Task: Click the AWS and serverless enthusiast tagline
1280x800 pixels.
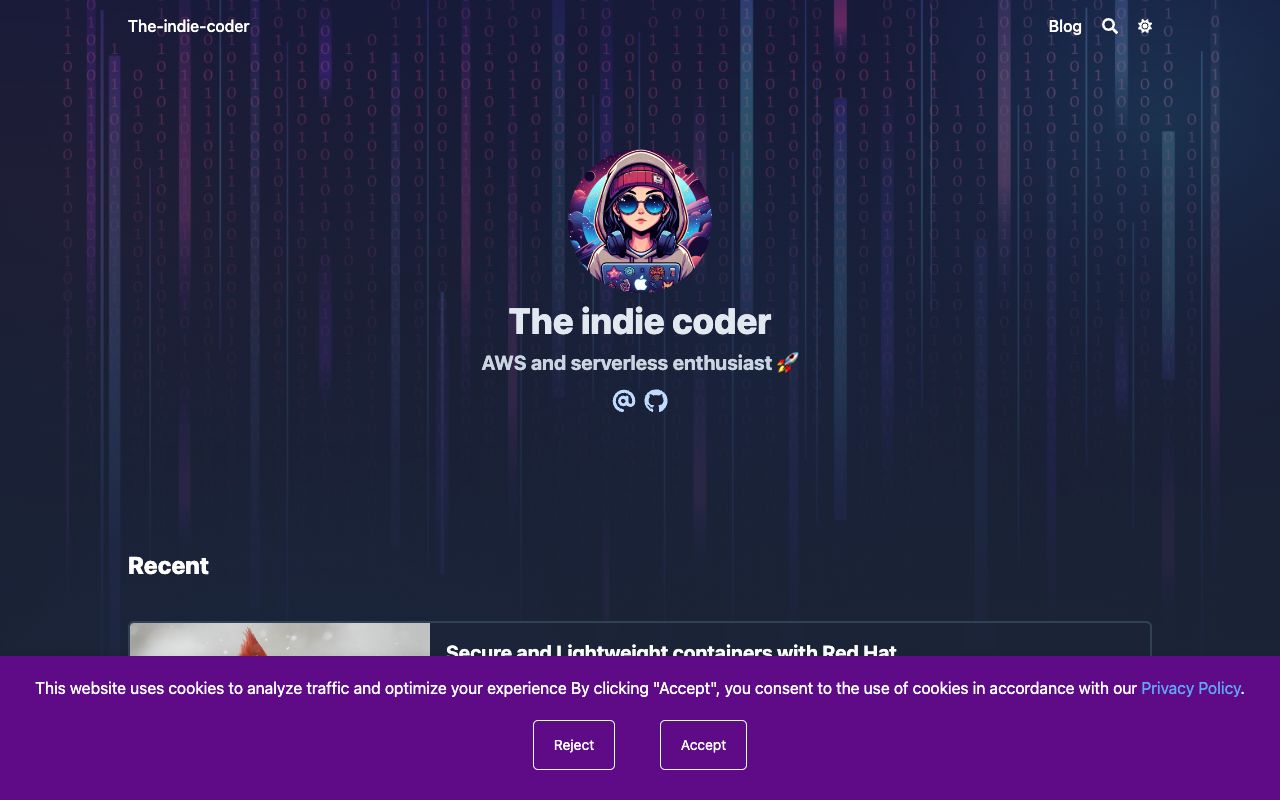Action: (x=627, y=363)
